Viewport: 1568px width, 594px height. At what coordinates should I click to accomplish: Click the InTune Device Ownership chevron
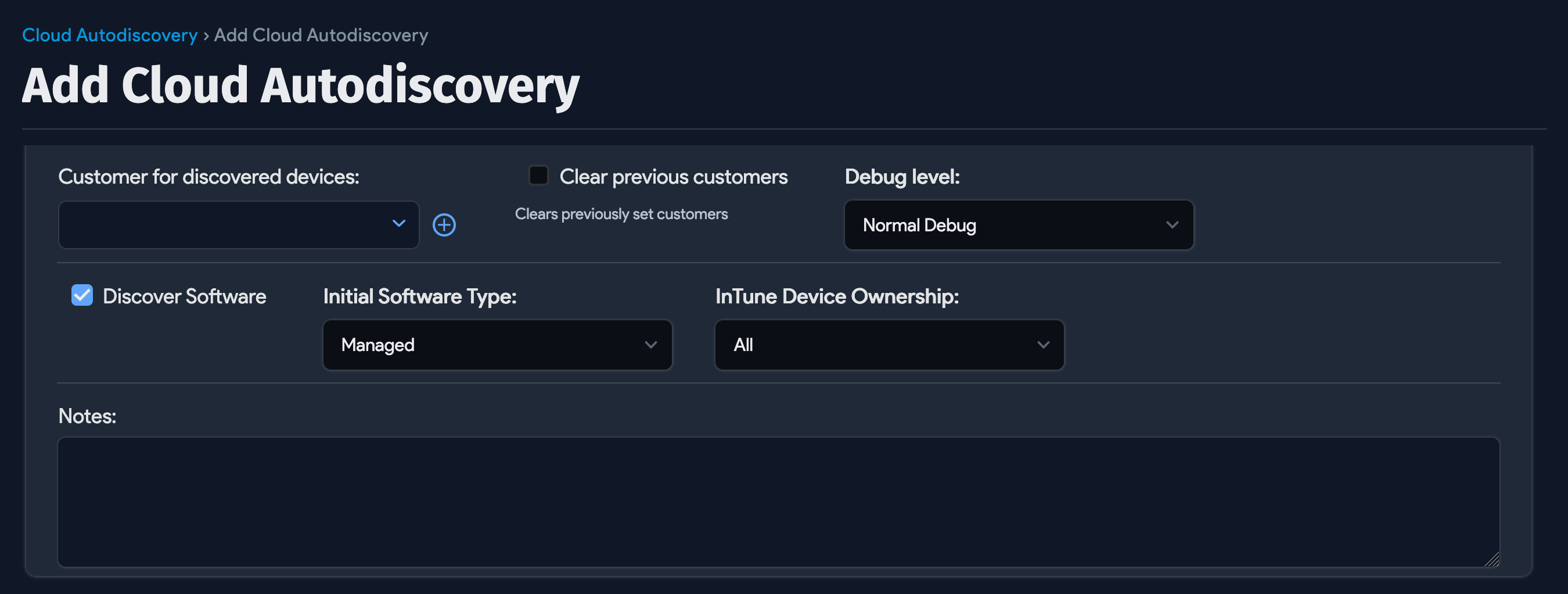pos(1042,345)
